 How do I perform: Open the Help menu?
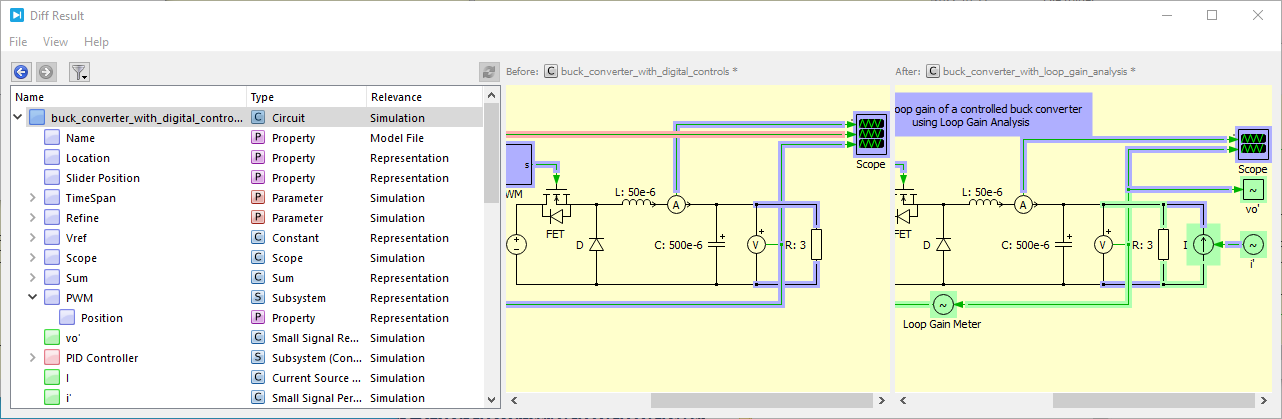point(96,42)
